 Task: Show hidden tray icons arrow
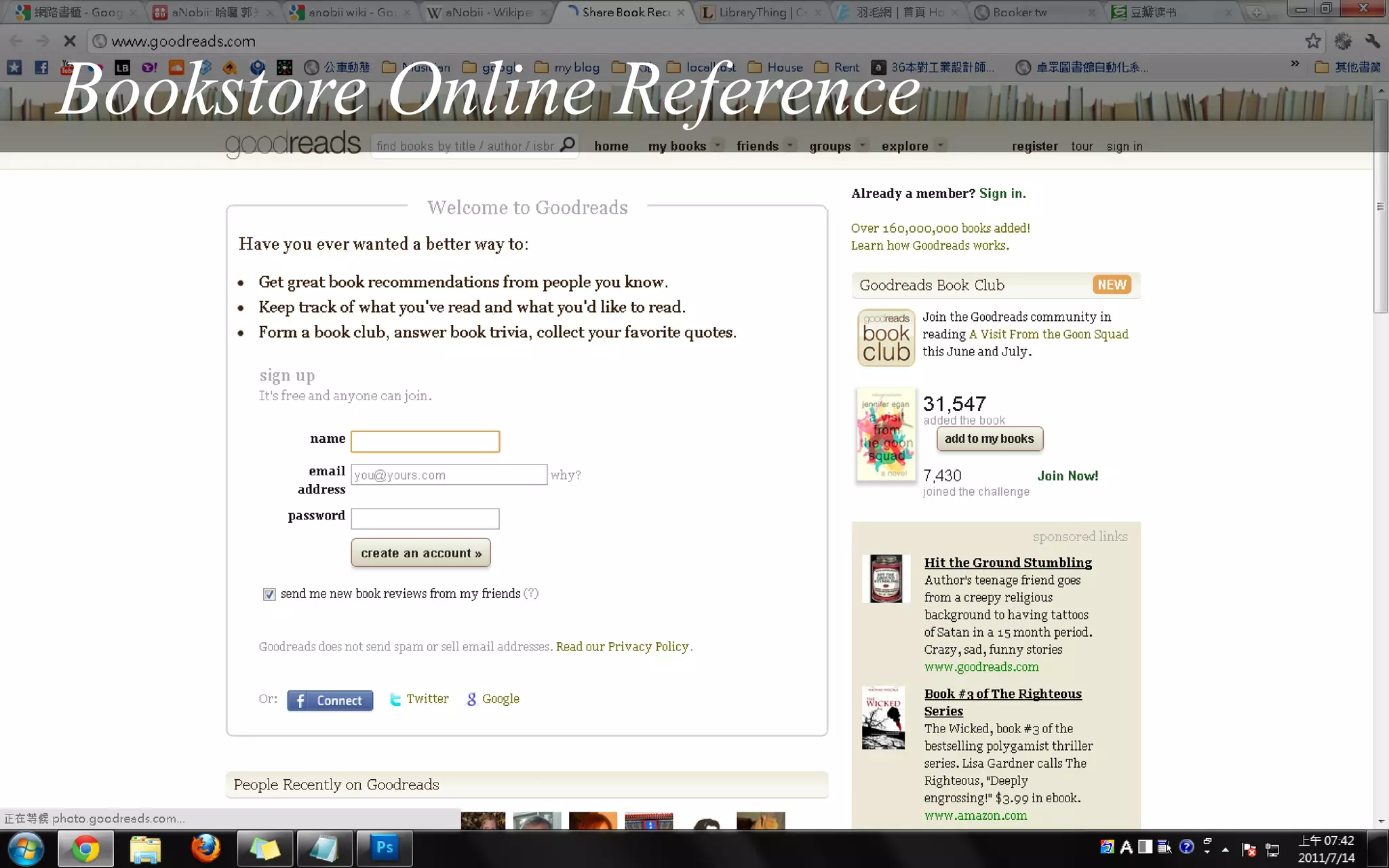click(1225, 849)
